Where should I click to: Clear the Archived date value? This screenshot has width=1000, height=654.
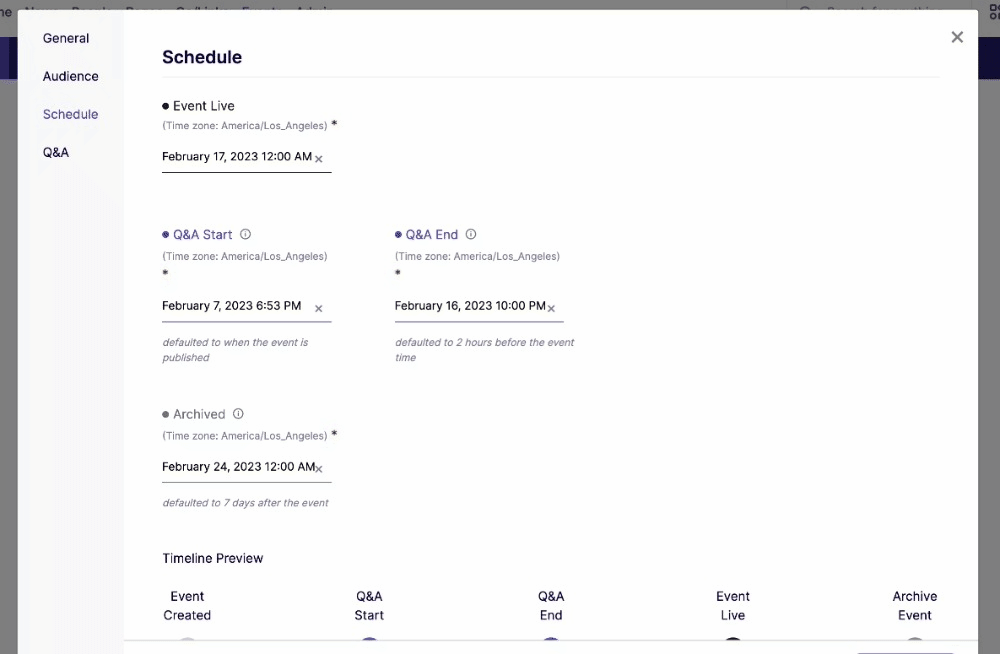(319, 469)
